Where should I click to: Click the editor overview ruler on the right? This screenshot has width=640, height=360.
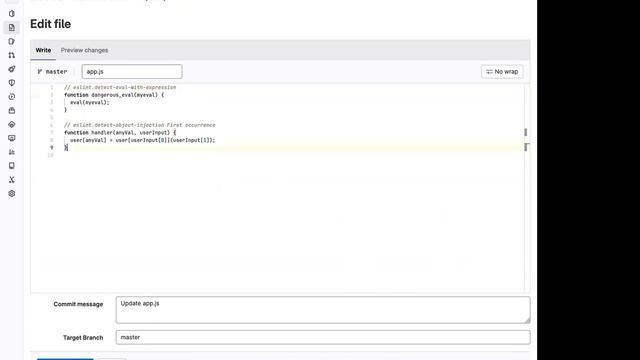point(526,188)
